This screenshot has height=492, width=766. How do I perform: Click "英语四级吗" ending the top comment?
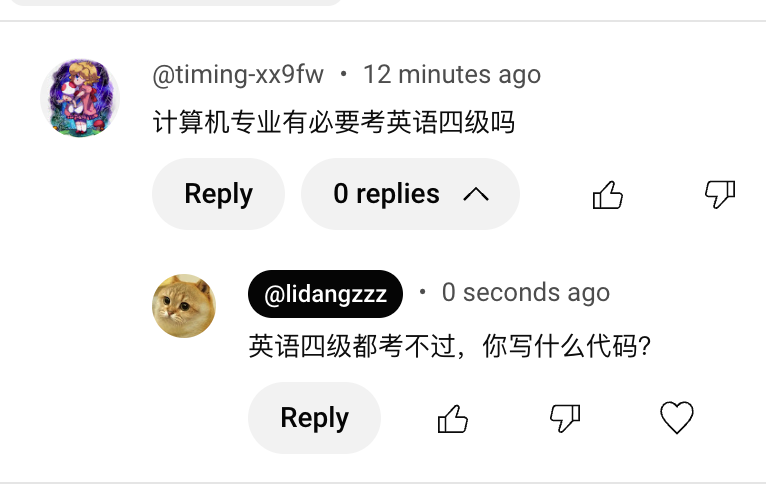(x=451, y=122)
